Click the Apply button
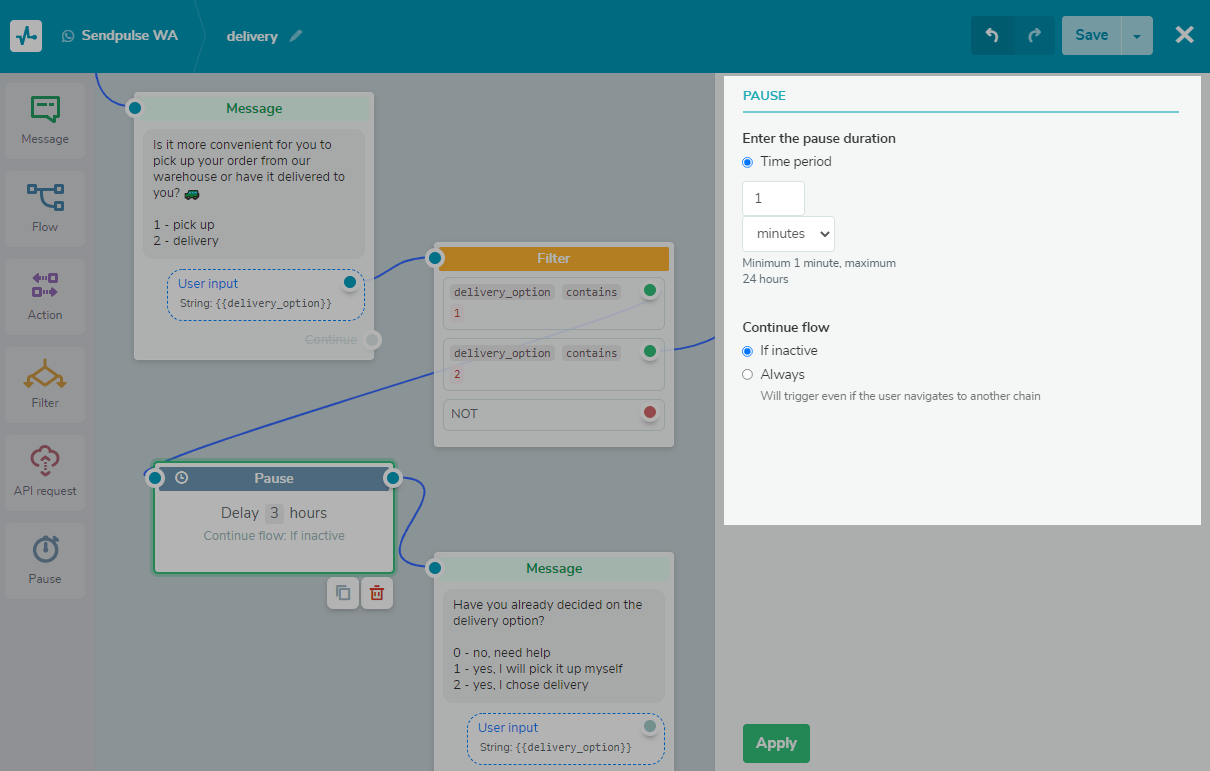This screenshot has width=1210, height=771. (776, 743)
